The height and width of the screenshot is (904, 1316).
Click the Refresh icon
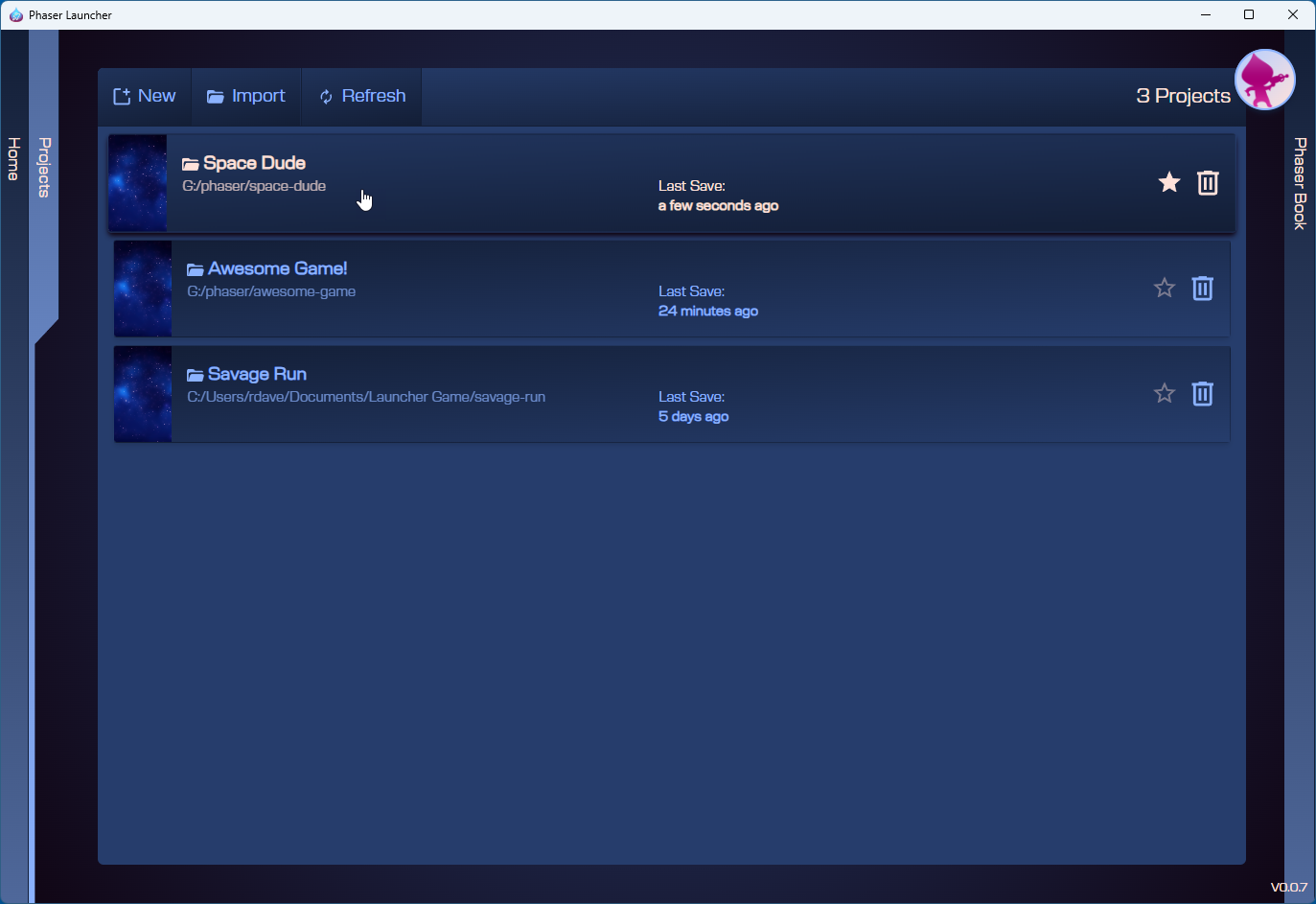tap(325, 96)
